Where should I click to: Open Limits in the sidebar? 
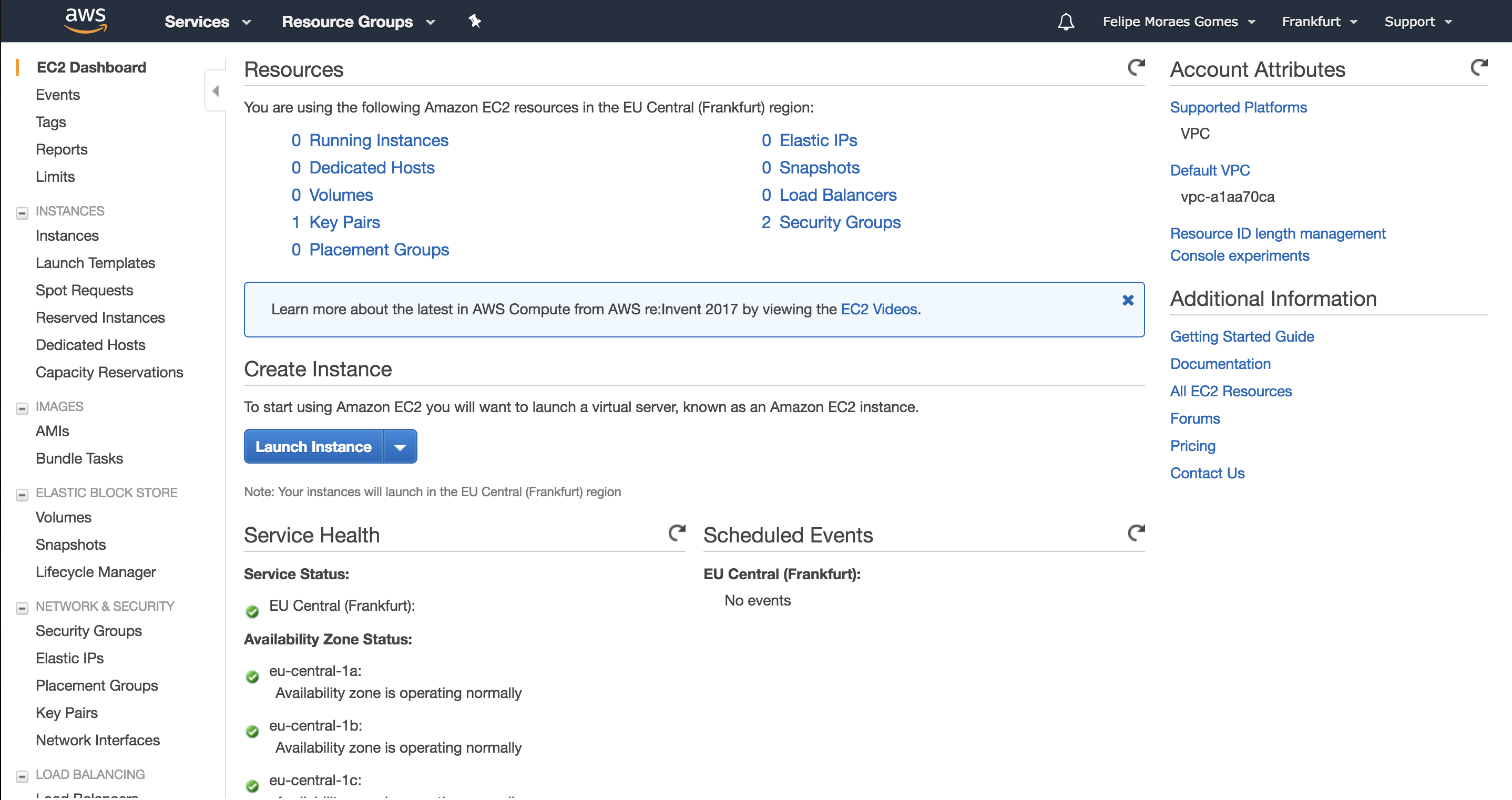click(55, 177)
